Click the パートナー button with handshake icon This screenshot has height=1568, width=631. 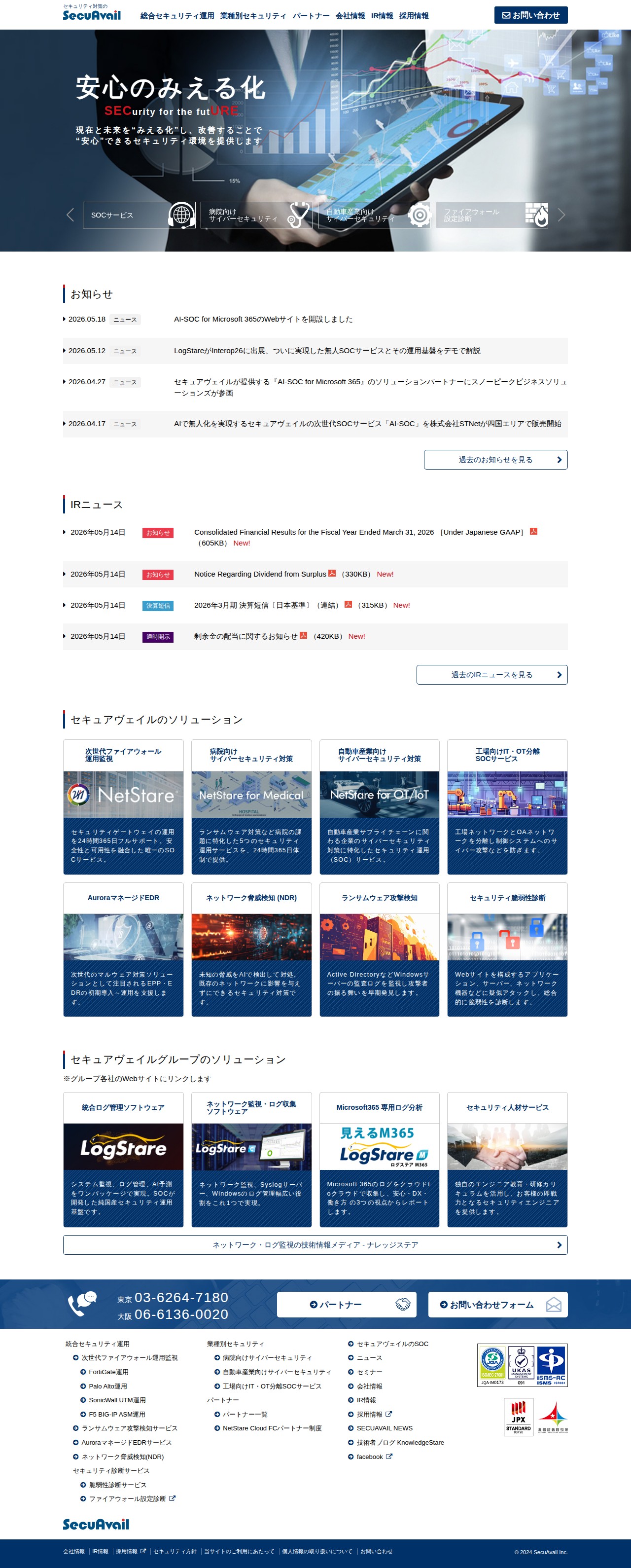(x=346, y=1305)
